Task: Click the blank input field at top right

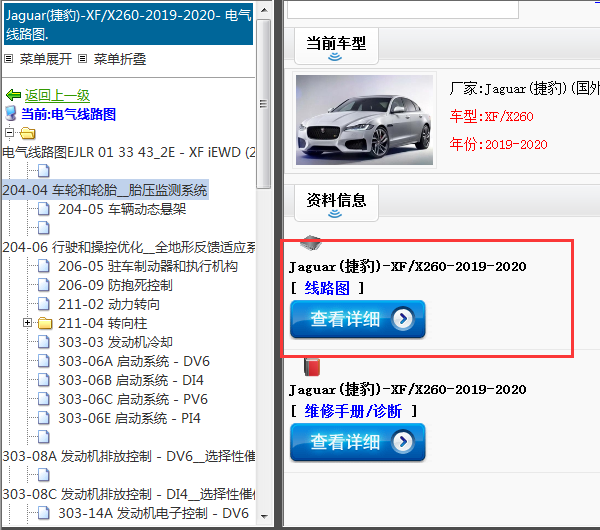Action: (403, 9)
